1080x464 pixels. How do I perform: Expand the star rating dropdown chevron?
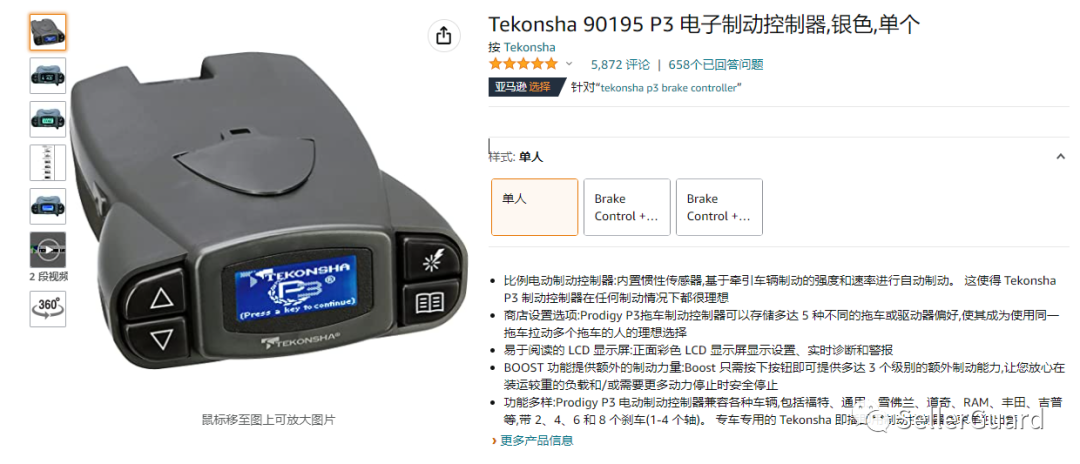coord(569,64)
